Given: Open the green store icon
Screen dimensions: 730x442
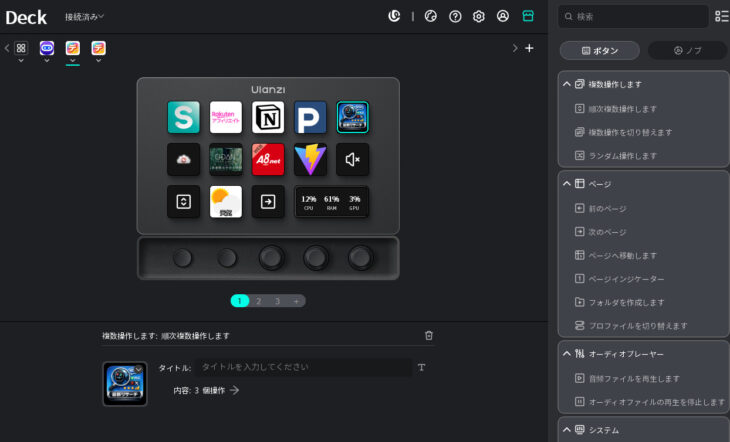Looking at the screenshot, I should coord(528,16).
